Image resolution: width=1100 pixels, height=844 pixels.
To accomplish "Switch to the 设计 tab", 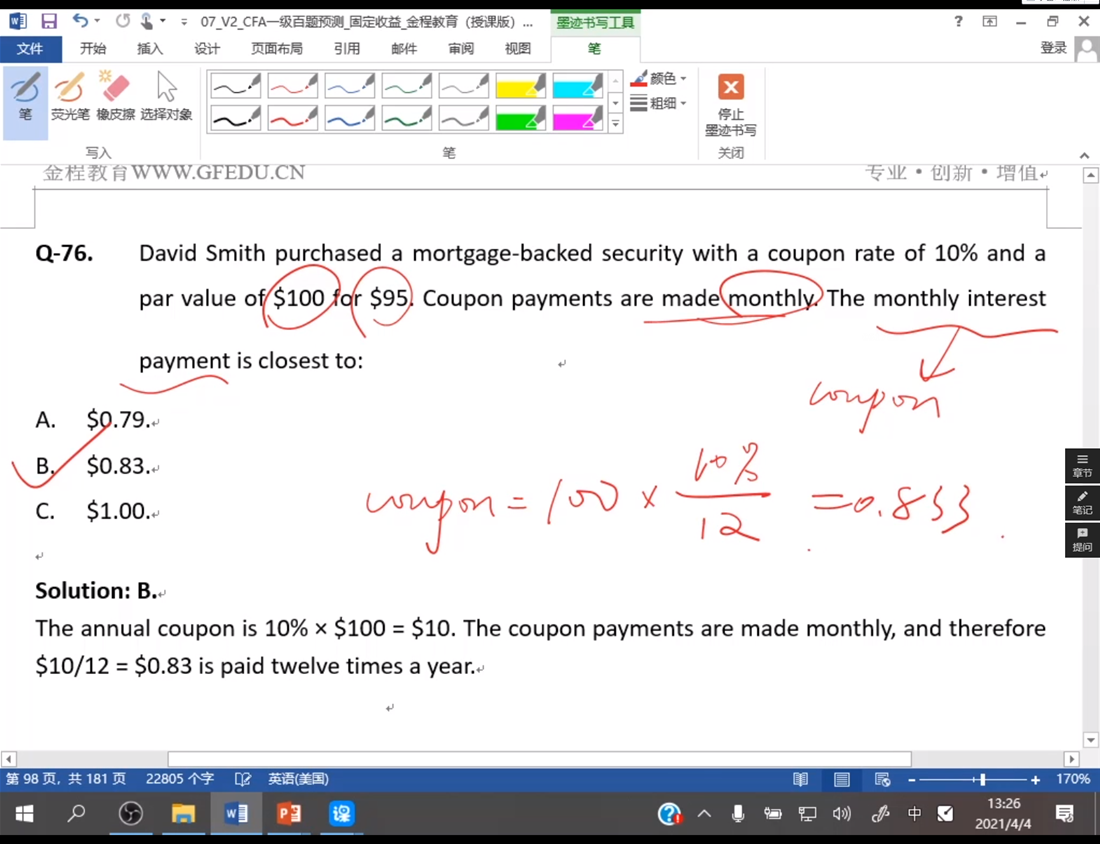I will [x=207, y=48].
